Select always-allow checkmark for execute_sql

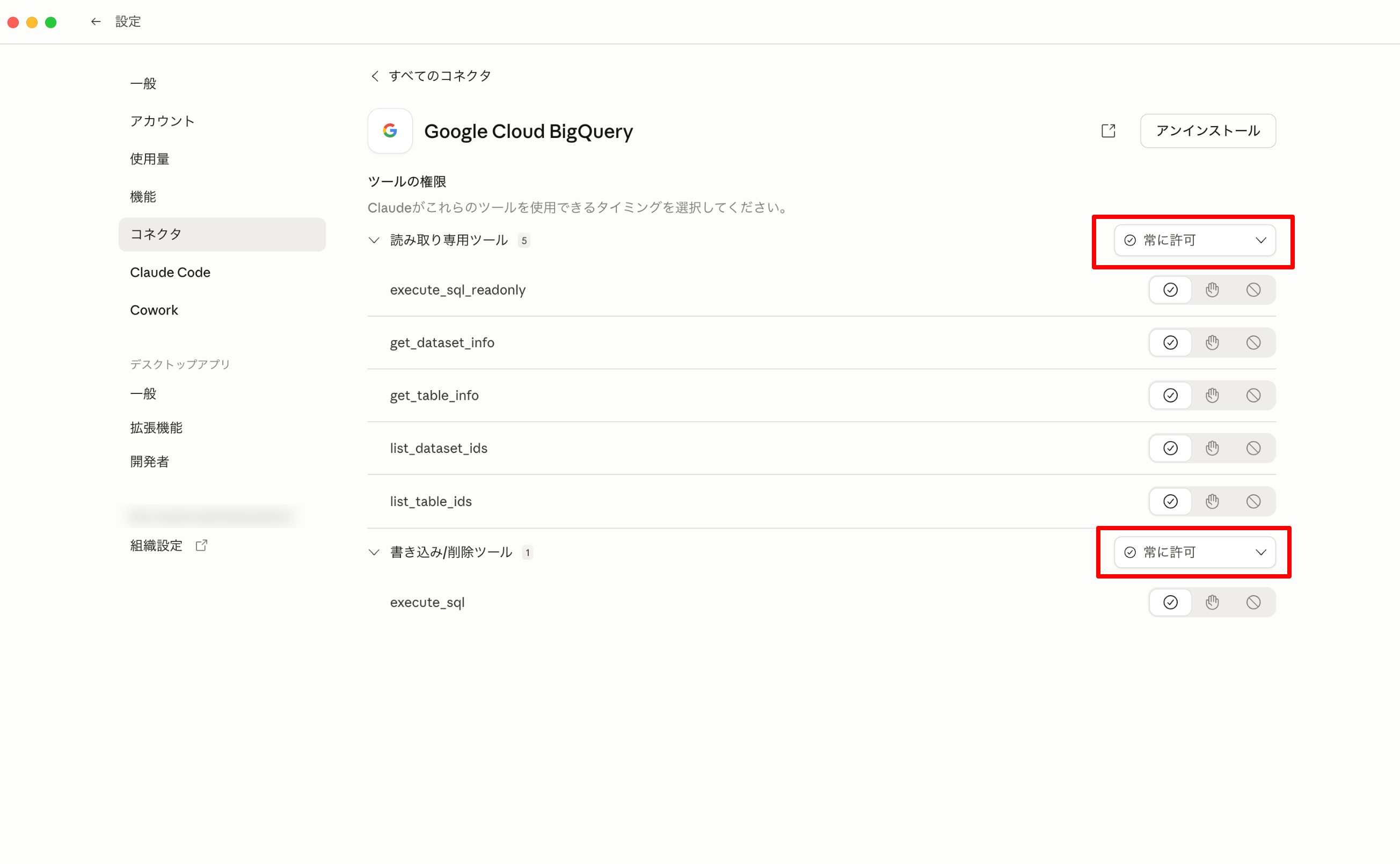pyautogui.click(x=1170, y=602)
